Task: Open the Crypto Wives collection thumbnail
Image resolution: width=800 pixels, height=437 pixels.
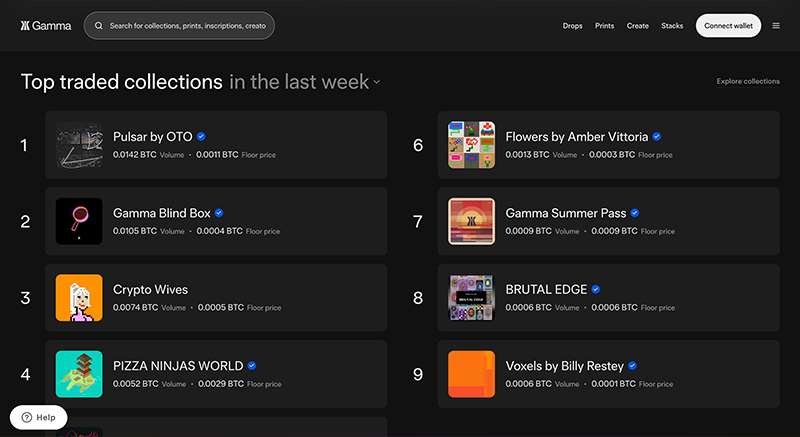Action: 79,298
